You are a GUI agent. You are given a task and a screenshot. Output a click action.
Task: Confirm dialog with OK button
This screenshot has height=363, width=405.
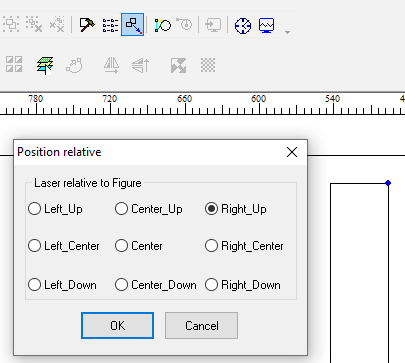coord(118,325)
